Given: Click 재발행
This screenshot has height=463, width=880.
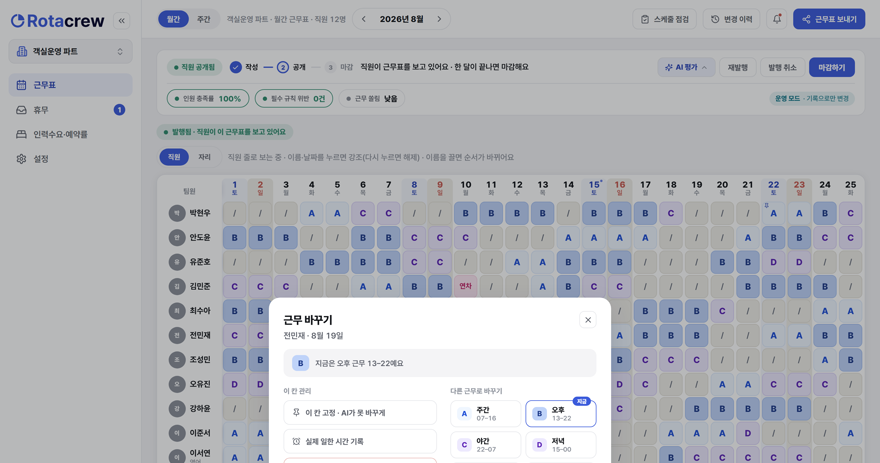Looking at the screenshot, I should [737, 67].
